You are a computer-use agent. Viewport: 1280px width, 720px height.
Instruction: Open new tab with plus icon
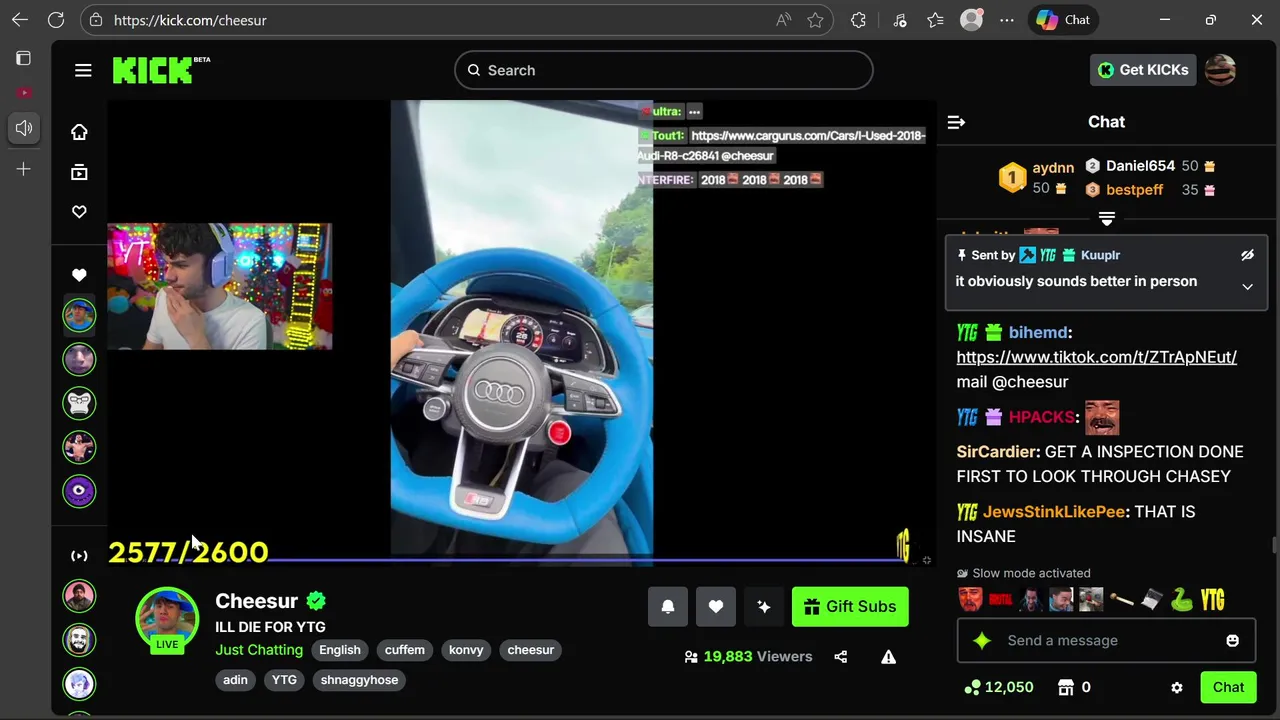click(24, 169)
